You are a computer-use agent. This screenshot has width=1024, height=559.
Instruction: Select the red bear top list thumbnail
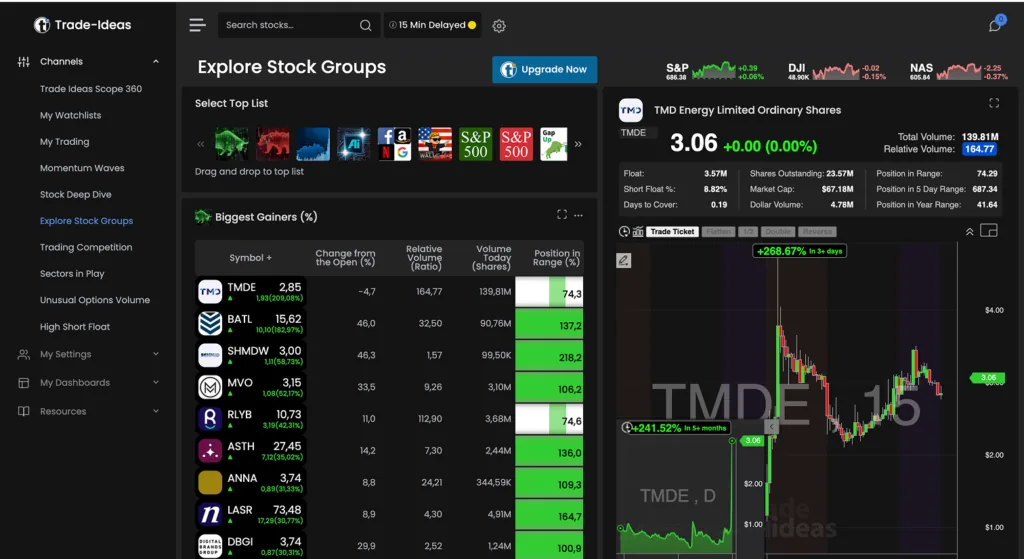(272, 144)
